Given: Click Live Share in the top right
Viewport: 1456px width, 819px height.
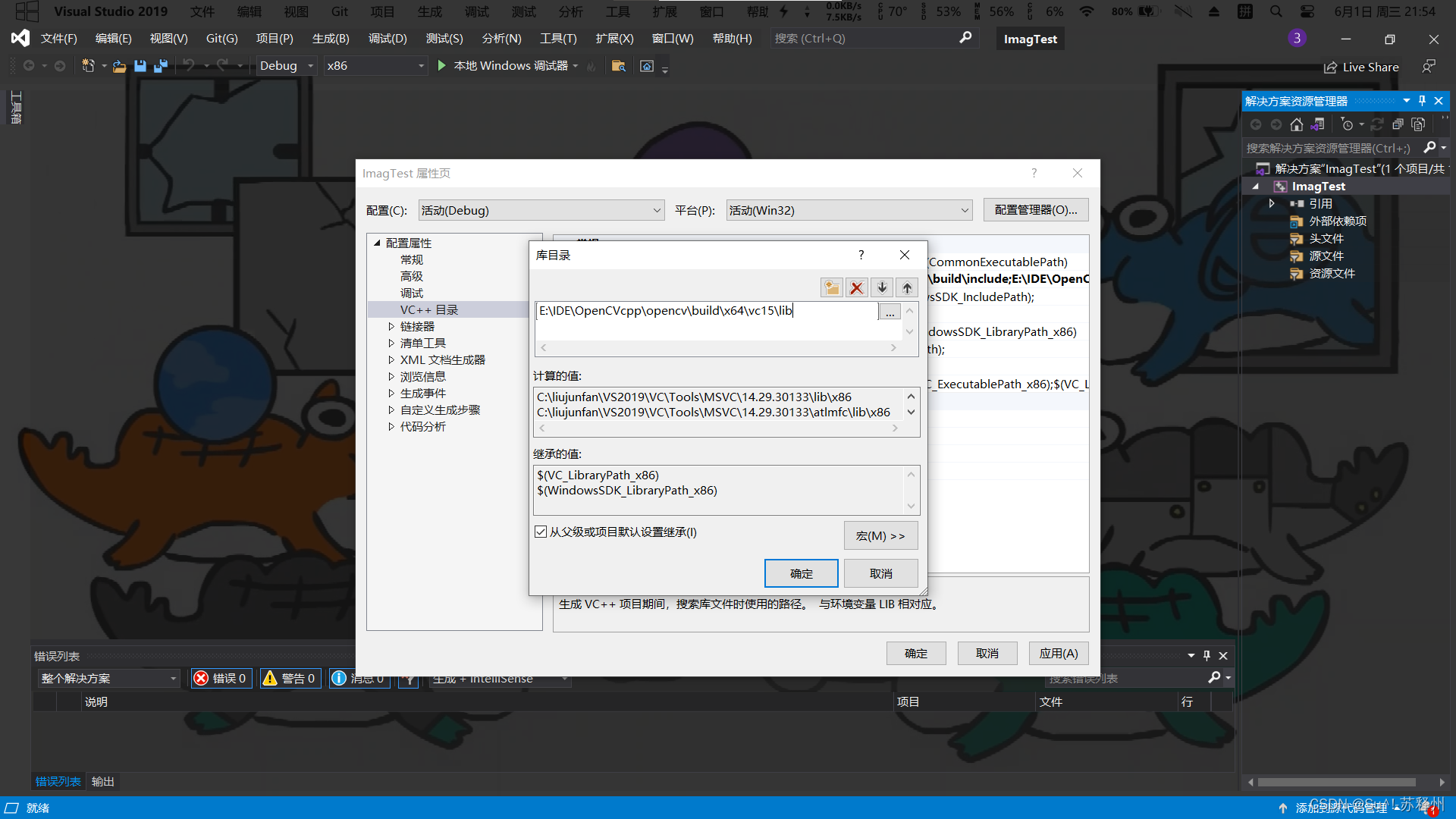Looking at the screenshot, I should pos(1362,67).
